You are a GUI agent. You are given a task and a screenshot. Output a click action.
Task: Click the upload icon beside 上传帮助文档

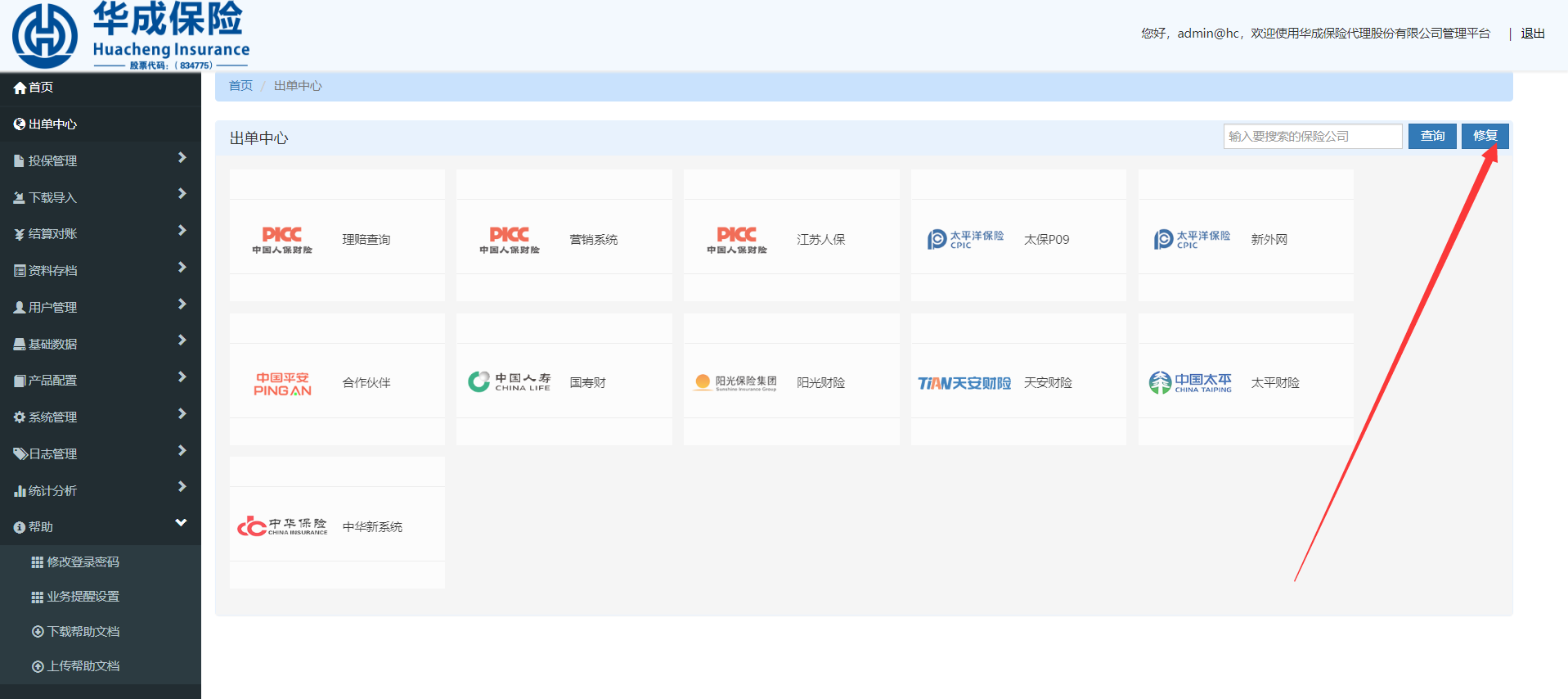[38, 667]
